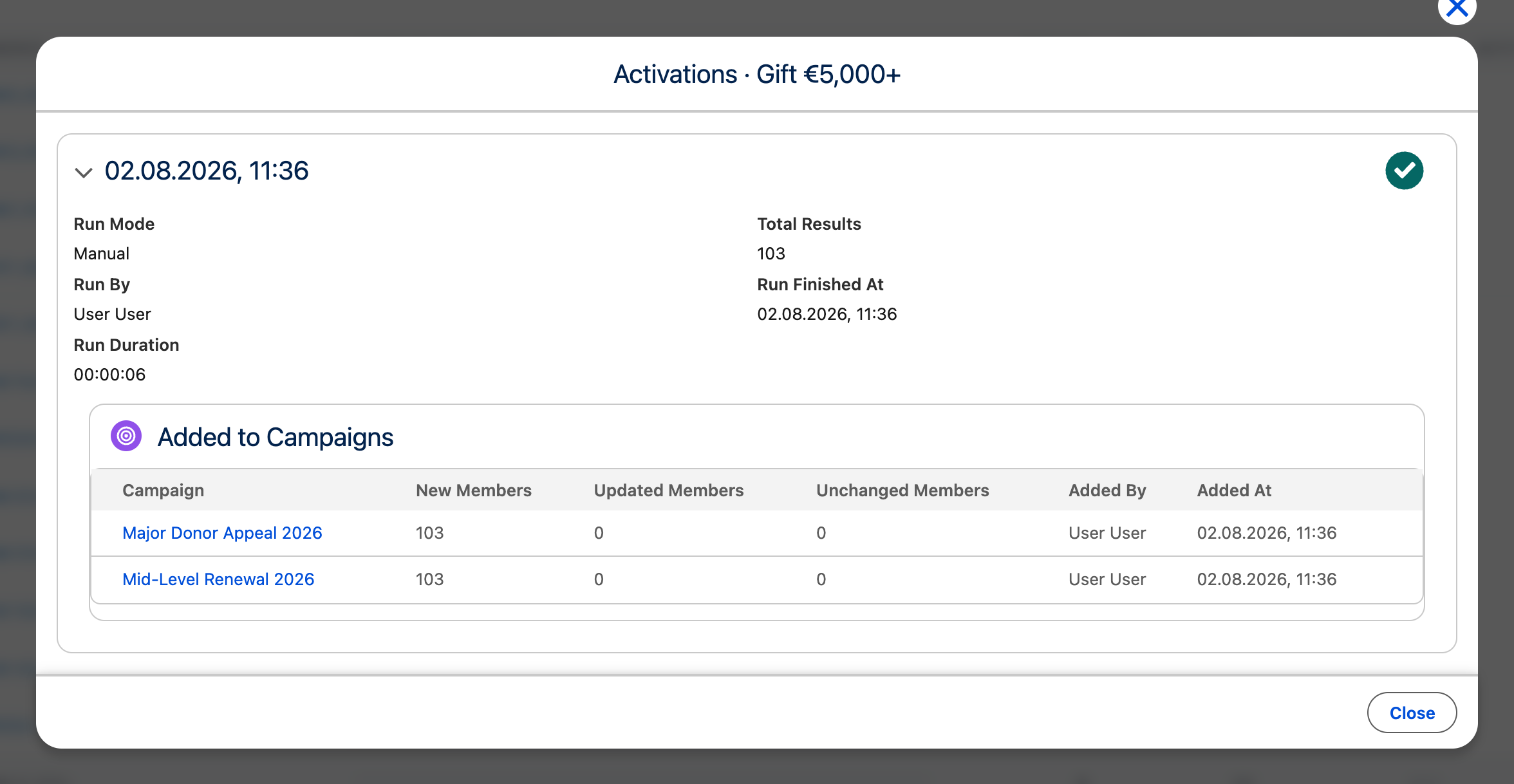This screenshot has width=1514, height=784.
Task: Click the Close button in footer
Action: pyautogui.click(x=1412, y=713)
